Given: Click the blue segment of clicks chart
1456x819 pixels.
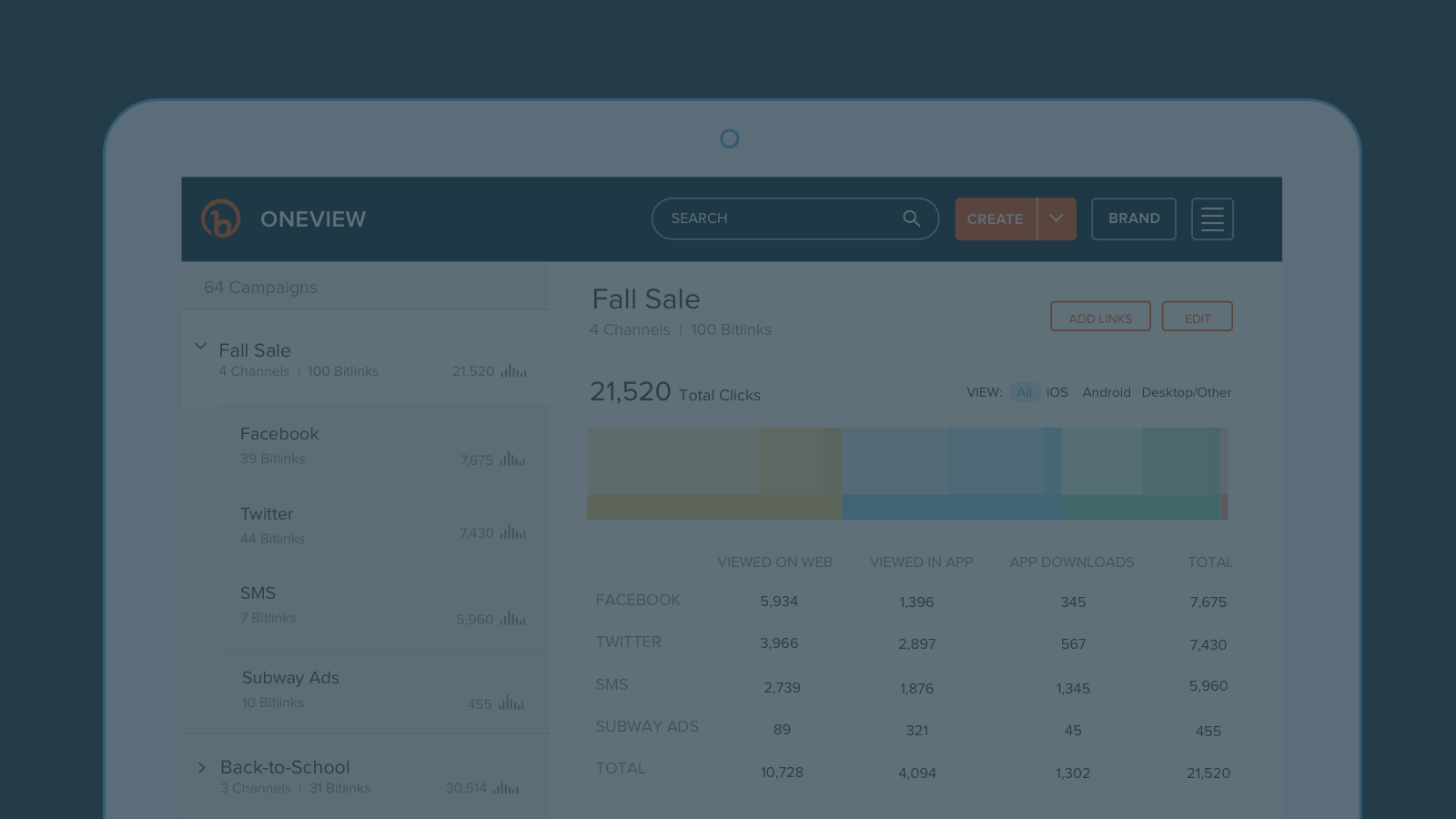Looking at the screenshot, I should (951, 507).
